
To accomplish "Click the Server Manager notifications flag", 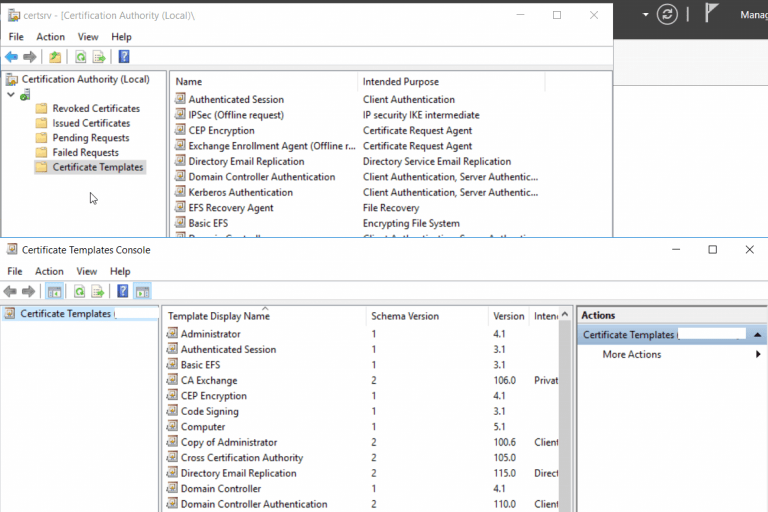I will pyautogui.click(x=711, y=13).
